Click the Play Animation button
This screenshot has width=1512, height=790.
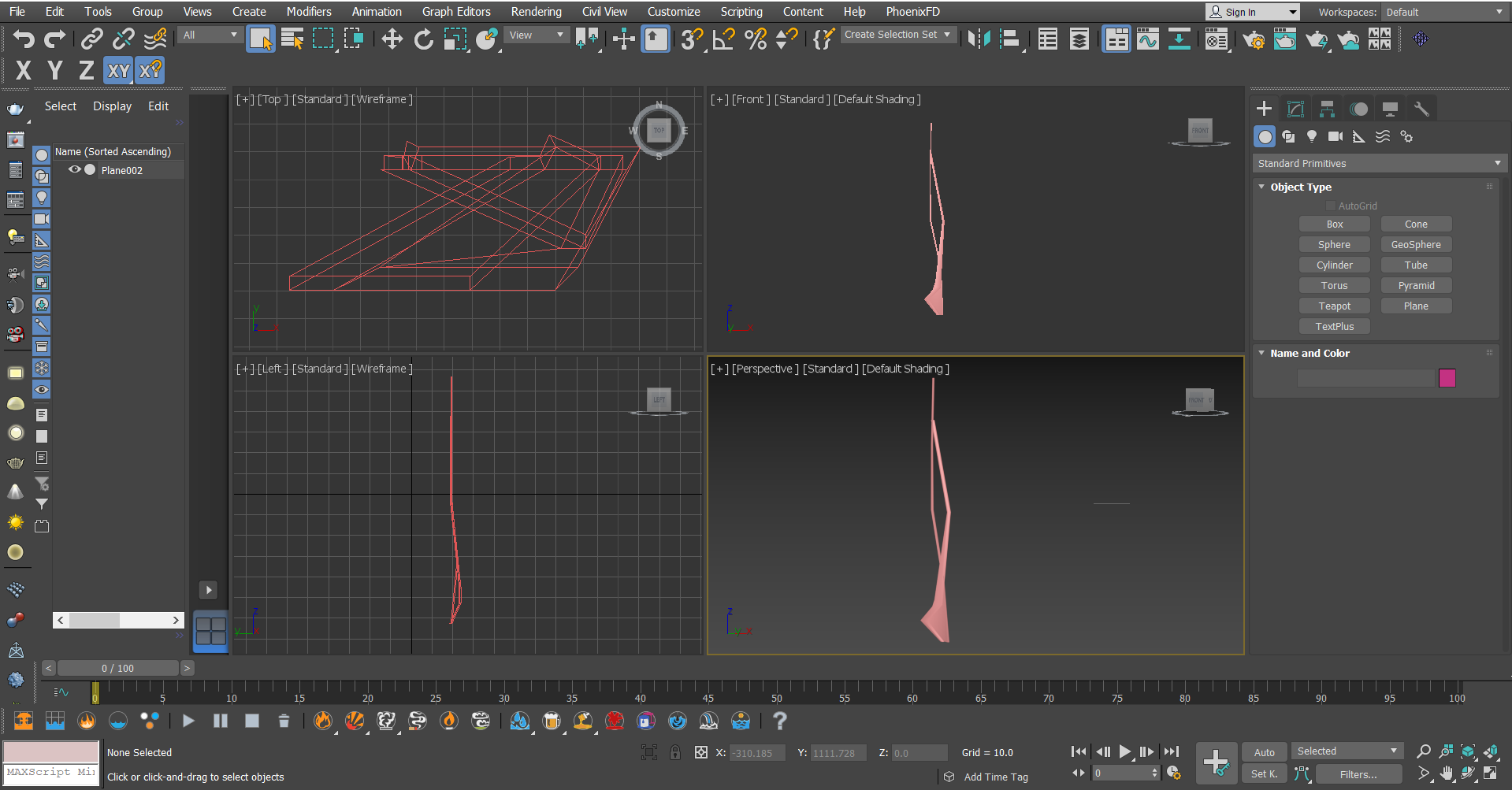1125,752
